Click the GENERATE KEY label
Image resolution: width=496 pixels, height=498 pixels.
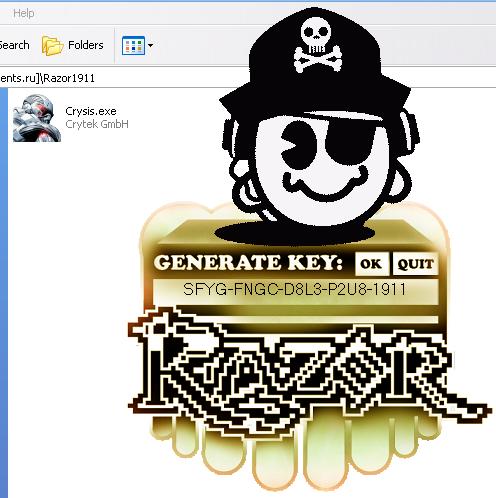(x=248, y=263)
